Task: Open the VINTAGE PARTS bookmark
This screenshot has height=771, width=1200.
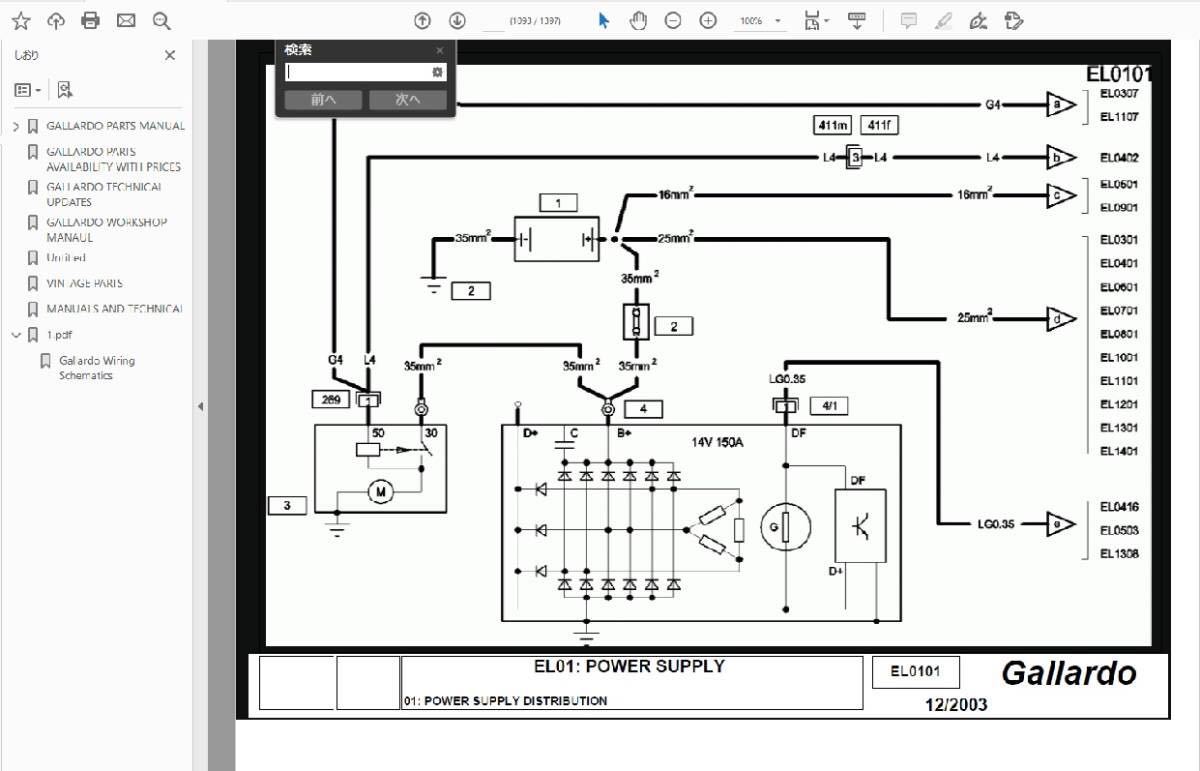Action: tap(84, 283)
